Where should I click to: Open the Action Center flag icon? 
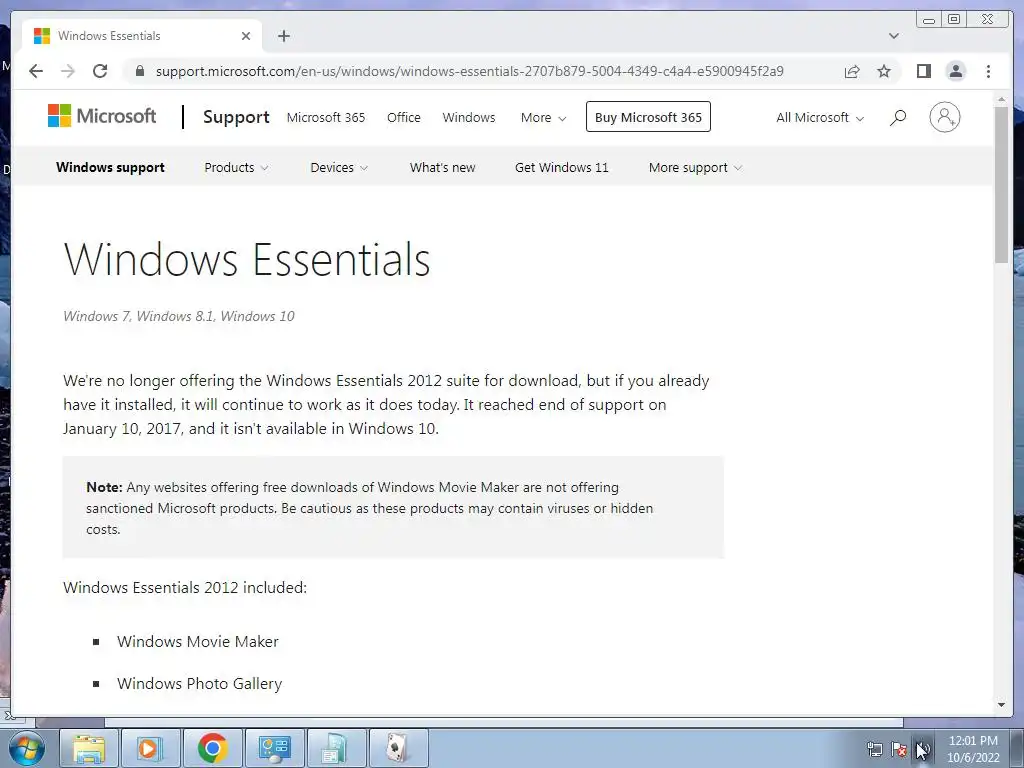(899, 749)
